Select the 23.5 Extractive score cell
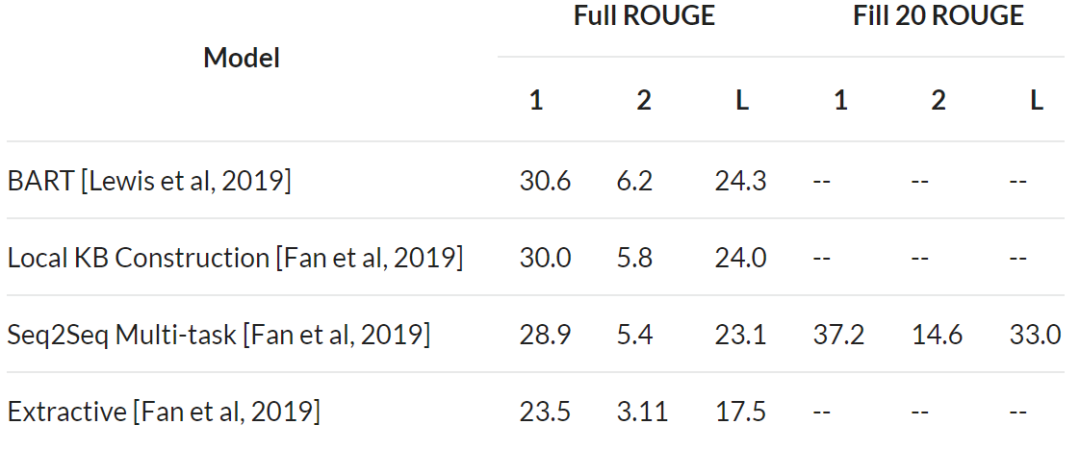Viewport: 1080px width, 450px height. pos(545,411)
